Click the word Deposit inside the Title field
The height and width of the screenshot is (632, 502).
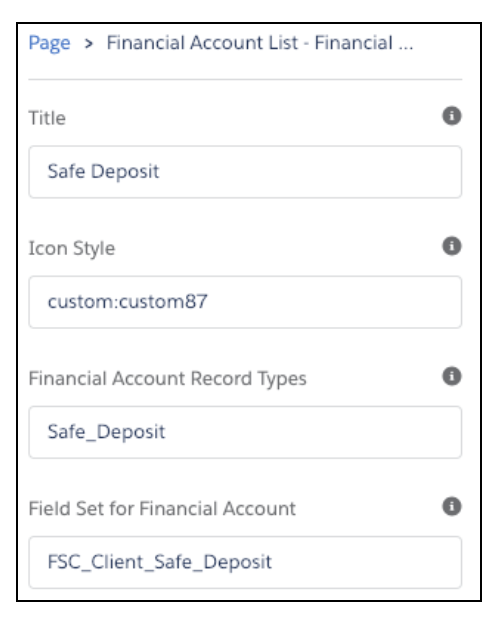point(125,172)
